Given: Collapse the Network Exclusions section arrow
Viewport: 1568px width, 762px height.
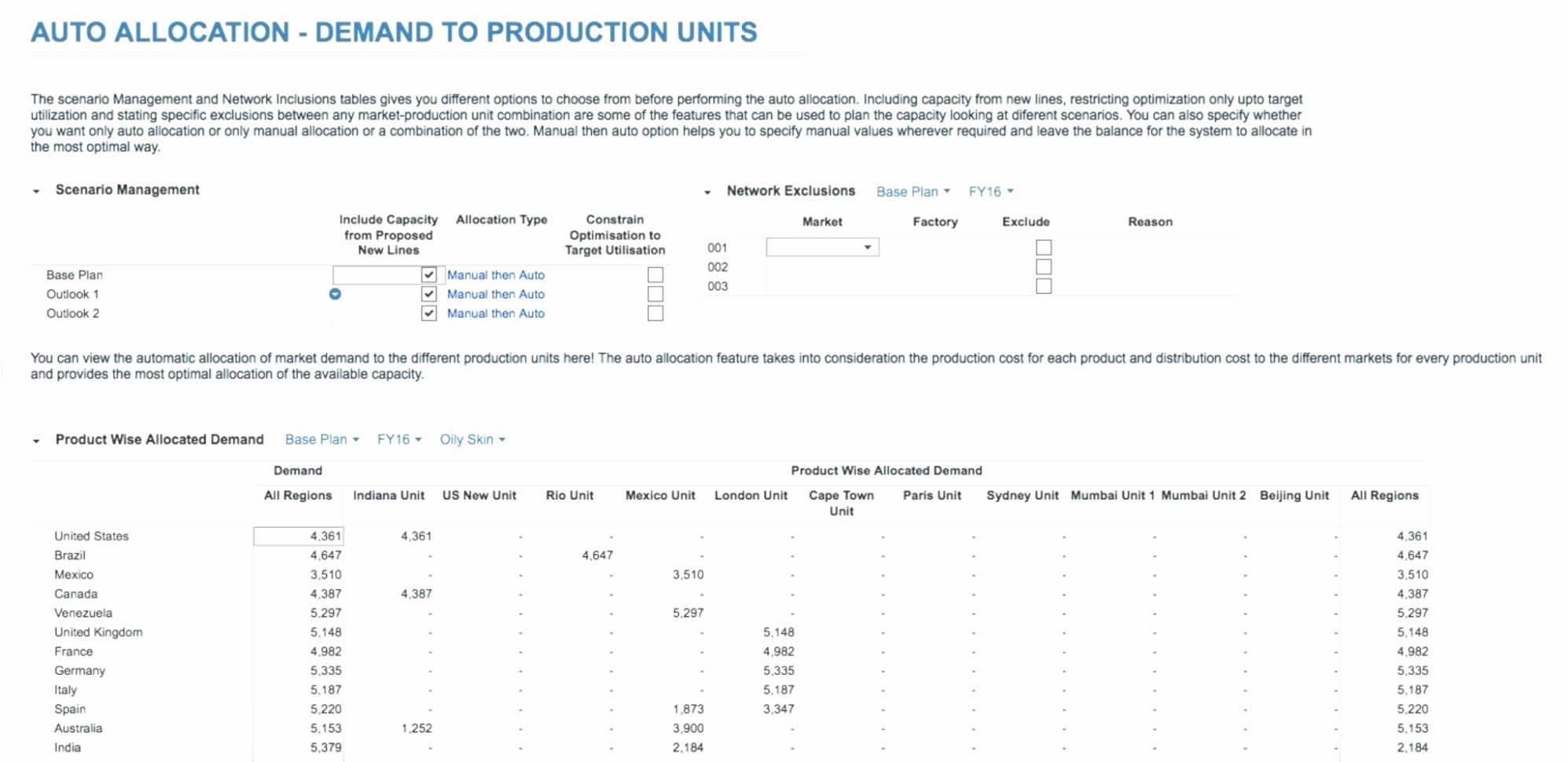Looking at the screenshot, I should pyautogui.click(x=707, y=192).
